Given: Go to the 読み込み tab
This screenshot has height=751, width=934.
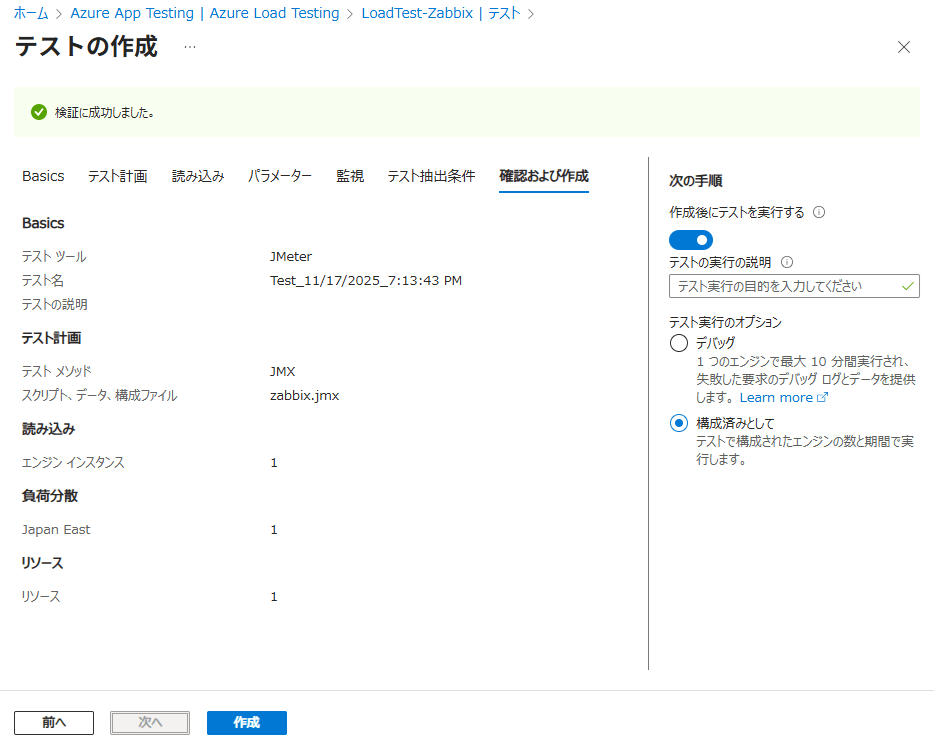Looking at the screenshot, I should coord(198,176).
